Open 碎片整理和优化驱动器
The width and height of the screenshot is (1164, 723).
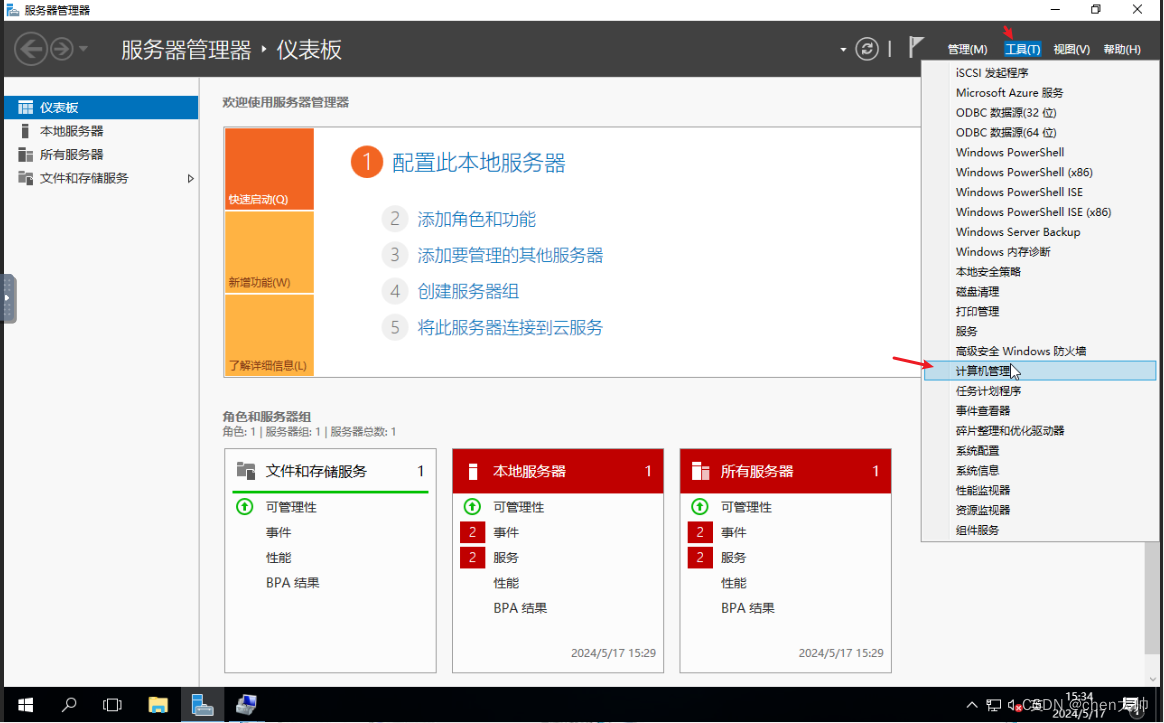tap(1039, 431)
